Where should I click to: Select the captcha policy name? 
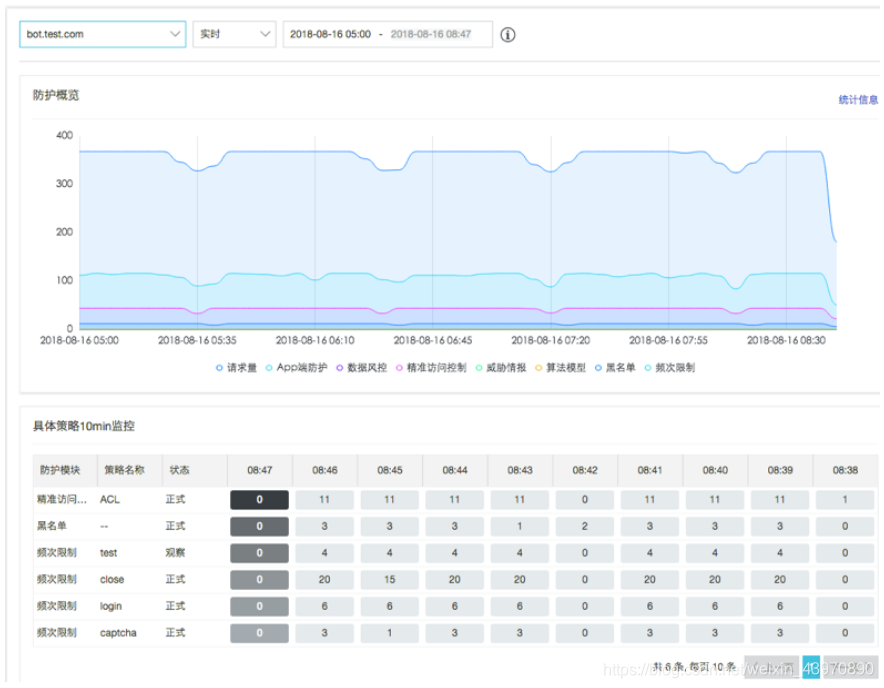pyautogui.click(x=118, y=633)
